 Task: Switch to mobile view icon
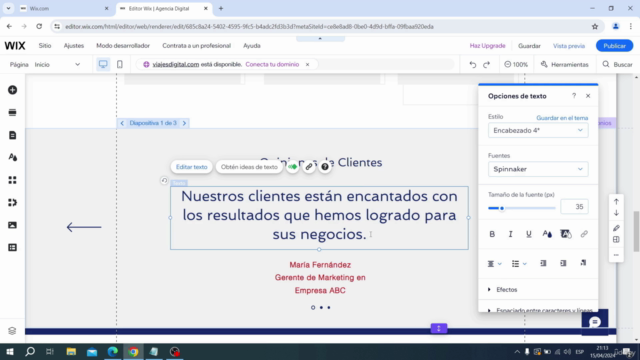[x=120, y=64]
